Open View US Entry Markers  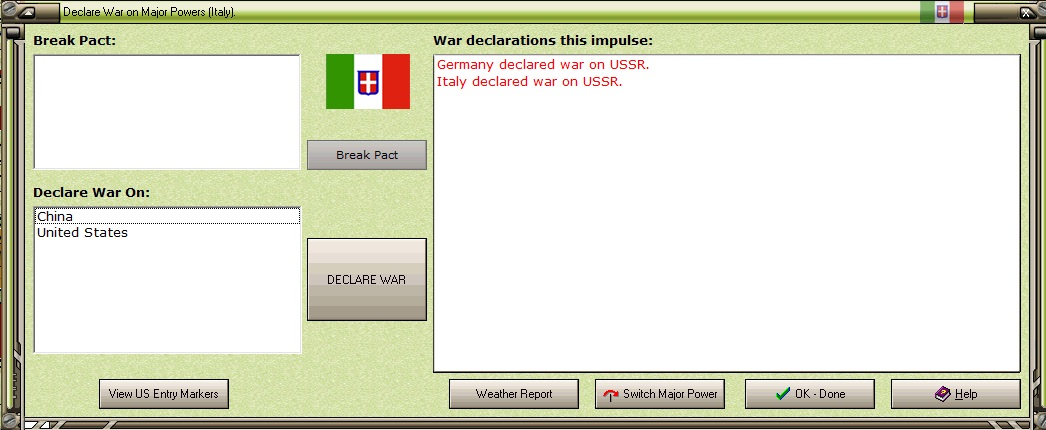[x=163, y=394]
